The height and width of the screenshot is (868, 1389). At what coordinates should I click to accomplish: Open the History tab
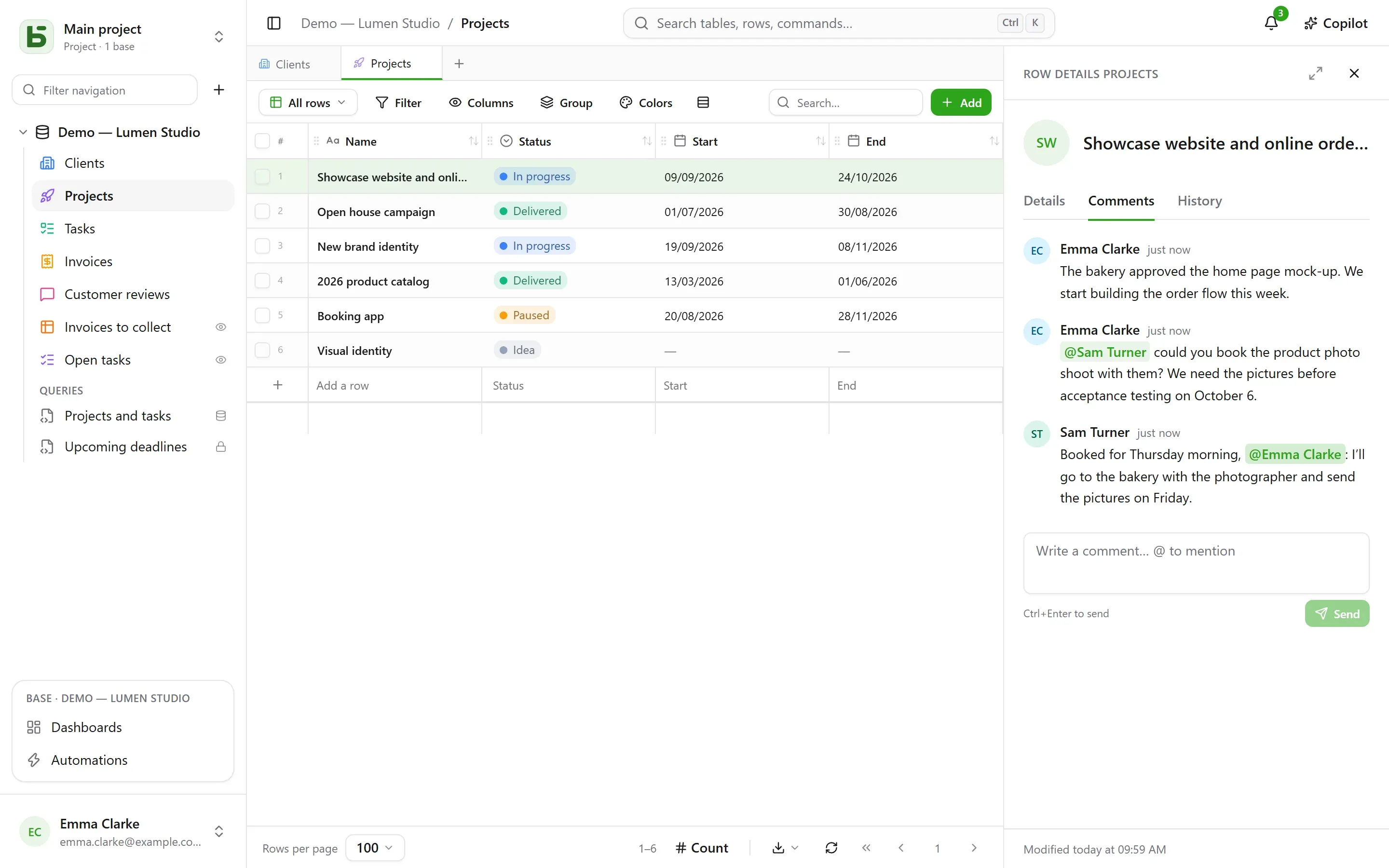pyautogui.click(x=1199, y=201)
